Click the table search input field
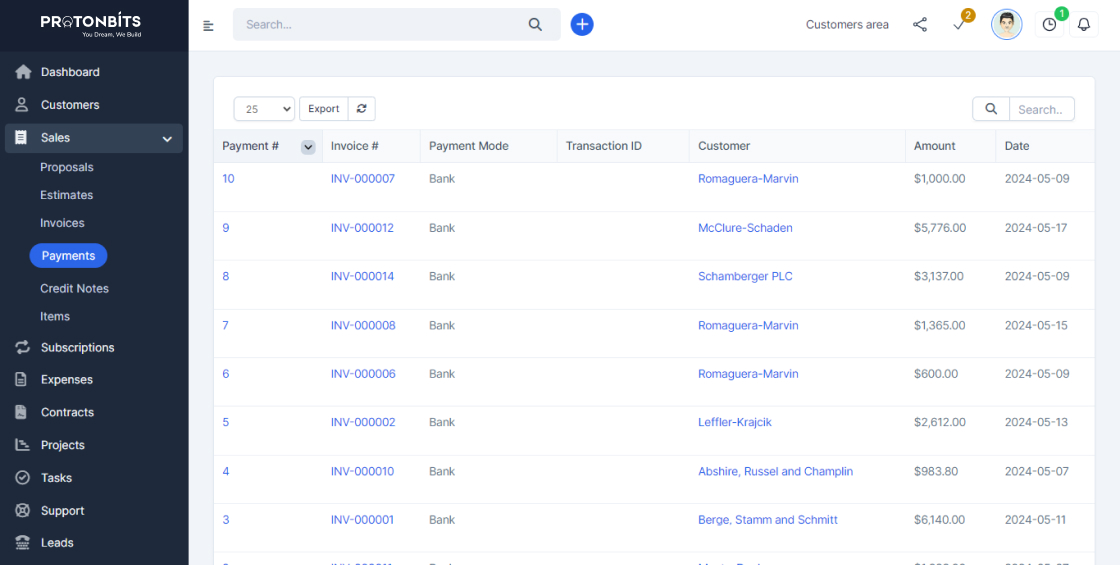This screenshot has width=1120, height=565. coord(1041,109)
